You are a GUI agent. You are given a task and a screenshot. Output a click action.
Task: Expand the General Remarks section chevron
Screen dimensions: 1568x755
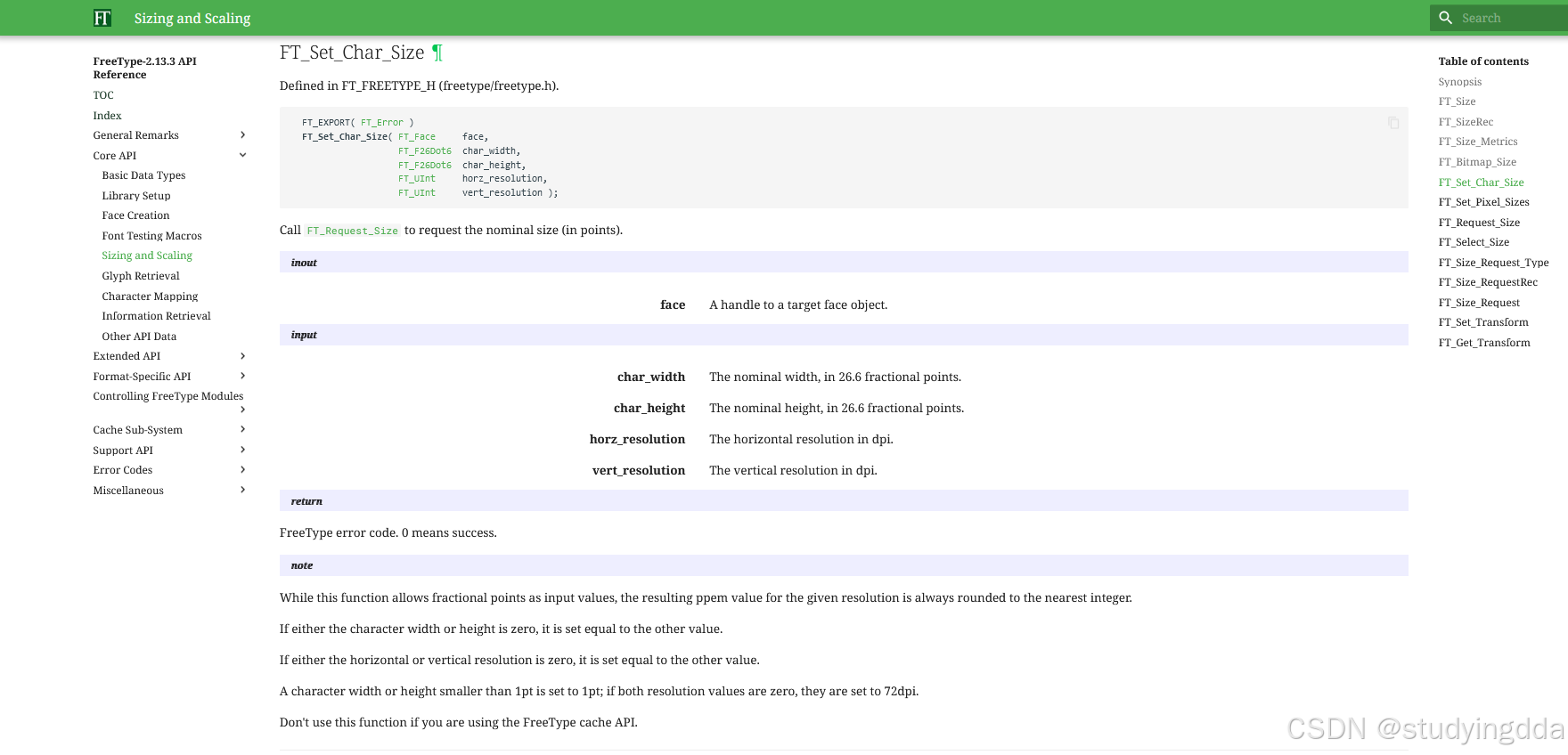[242, 135]
